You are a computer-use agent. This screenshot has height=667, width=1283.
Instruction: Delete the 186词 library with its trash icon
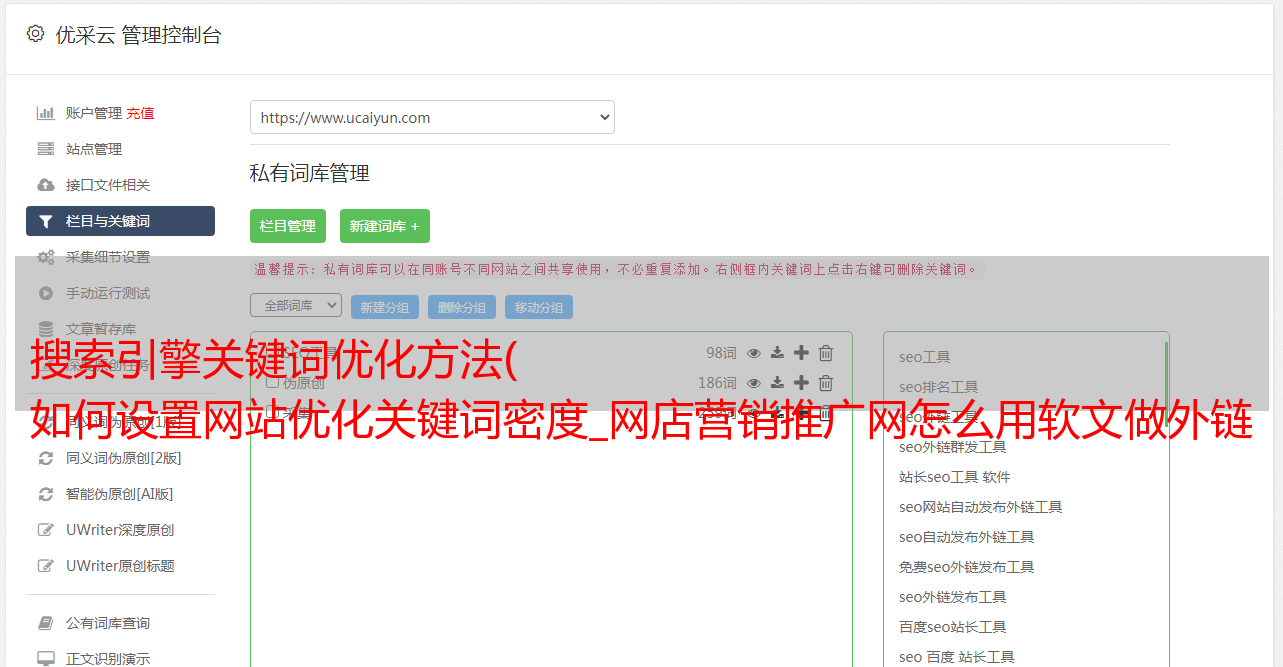coord(826,383)
